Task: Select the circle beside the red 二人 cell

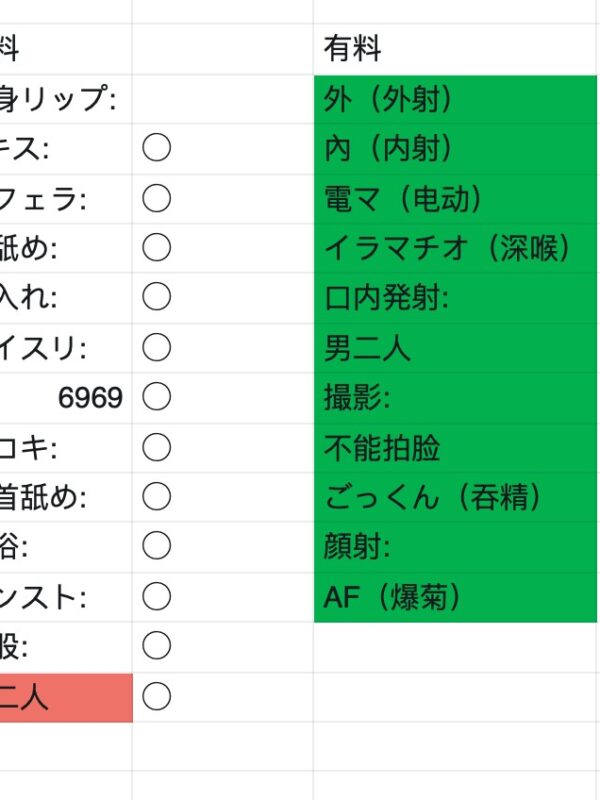Action: click(156, 696)
